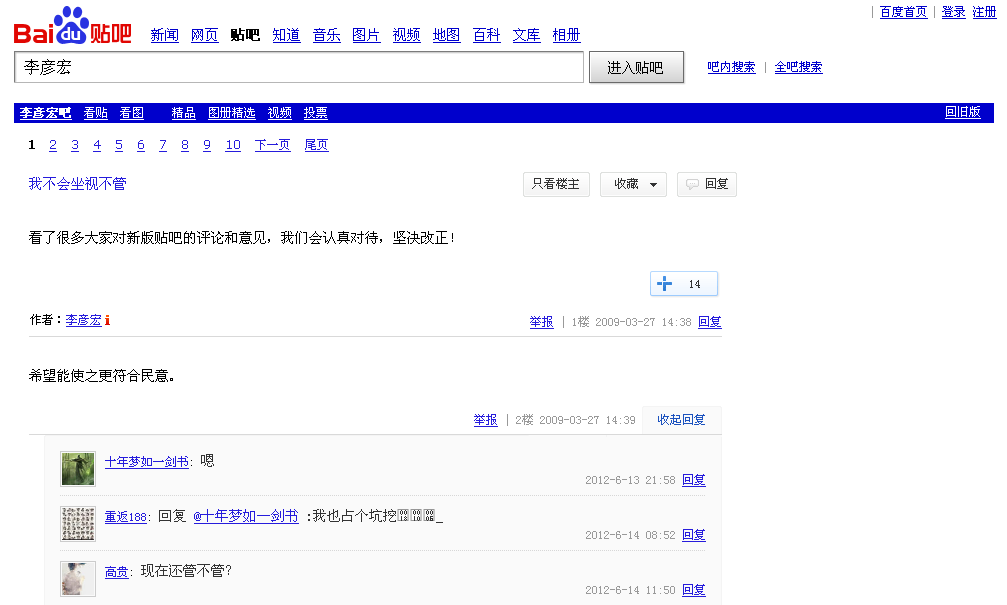Select 贴吧 in top navigation
This screenshot has height=605, width=1007.
pos(245,35)
